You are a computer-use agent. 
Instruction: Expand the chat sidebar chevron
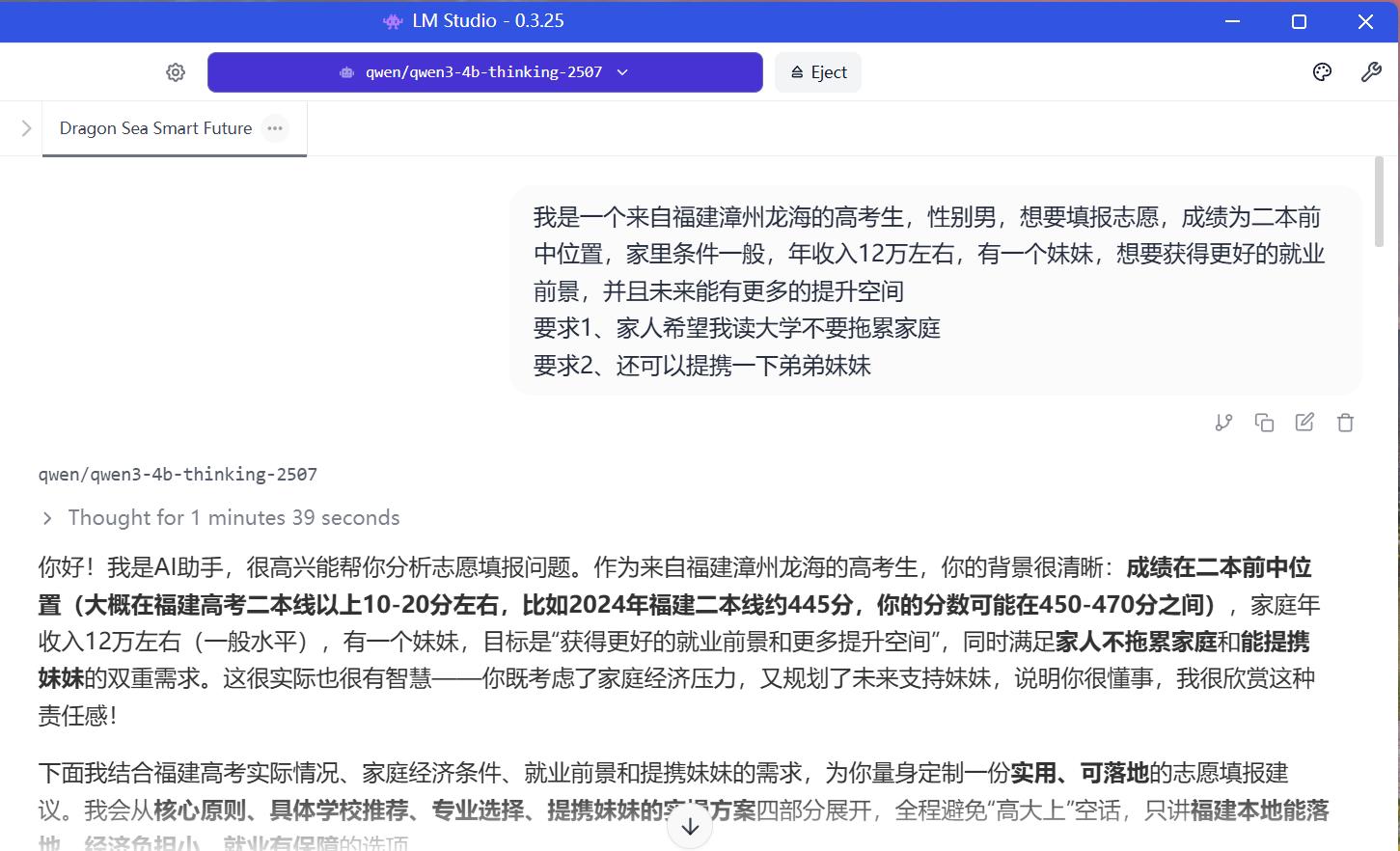pos(26,128)
